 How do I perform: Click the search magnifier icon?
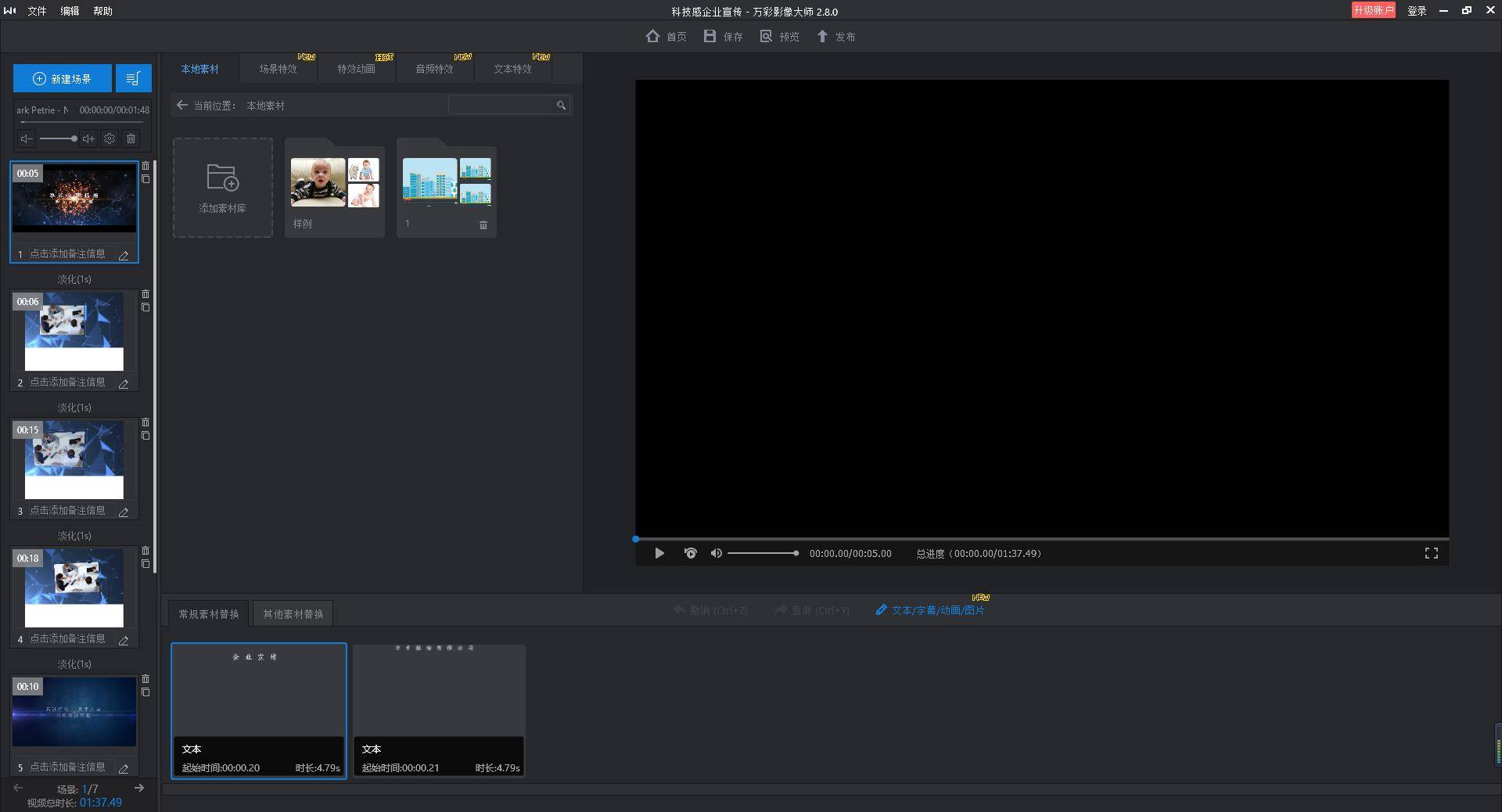pos(561,105)
